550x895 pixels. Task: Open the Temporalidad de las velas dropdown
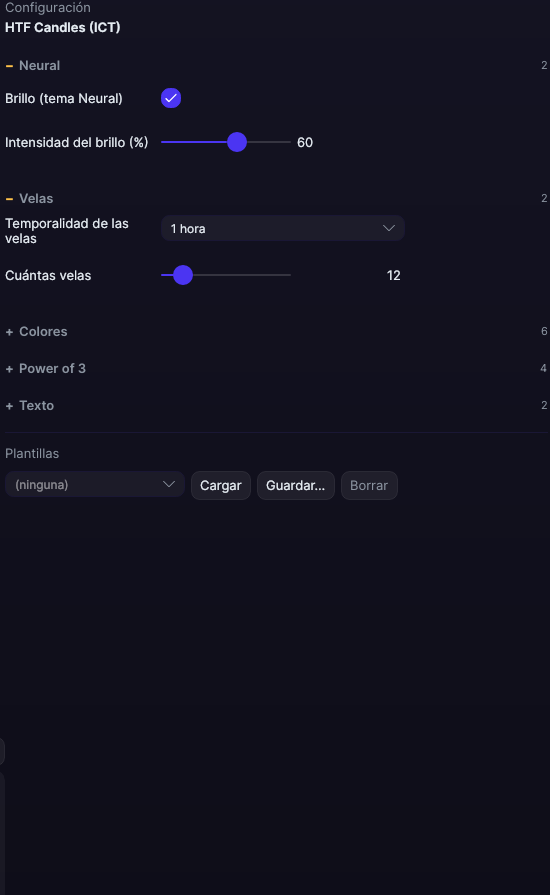[283, 228]
